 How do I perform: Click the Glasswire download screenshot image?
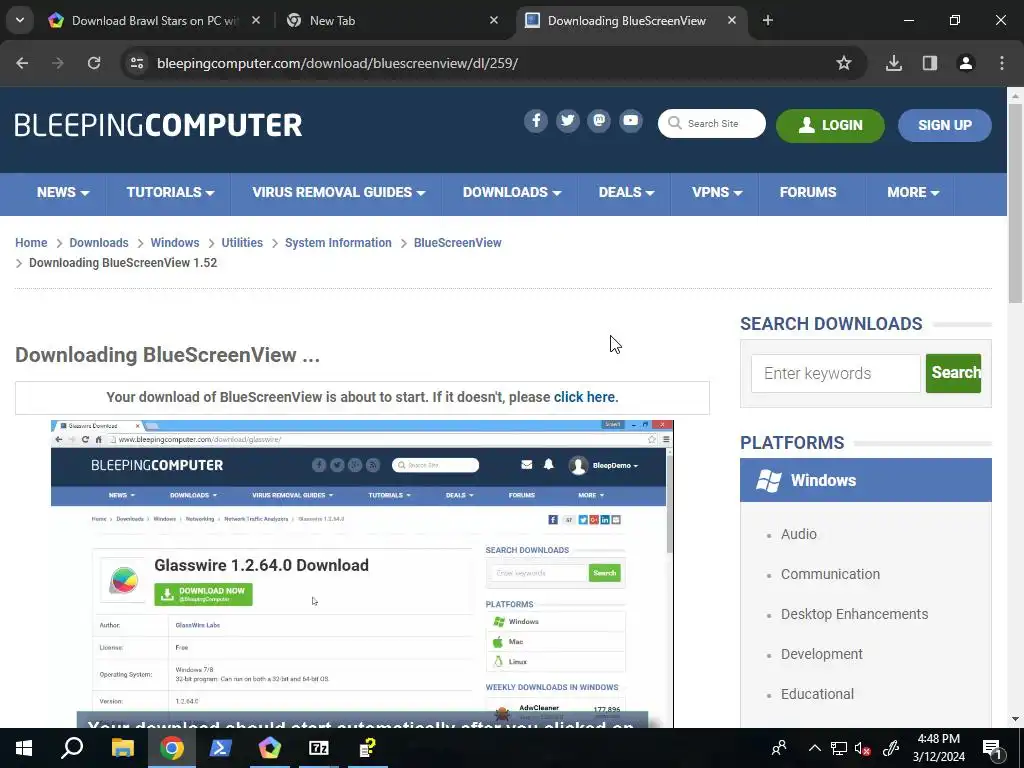point(362,574)
